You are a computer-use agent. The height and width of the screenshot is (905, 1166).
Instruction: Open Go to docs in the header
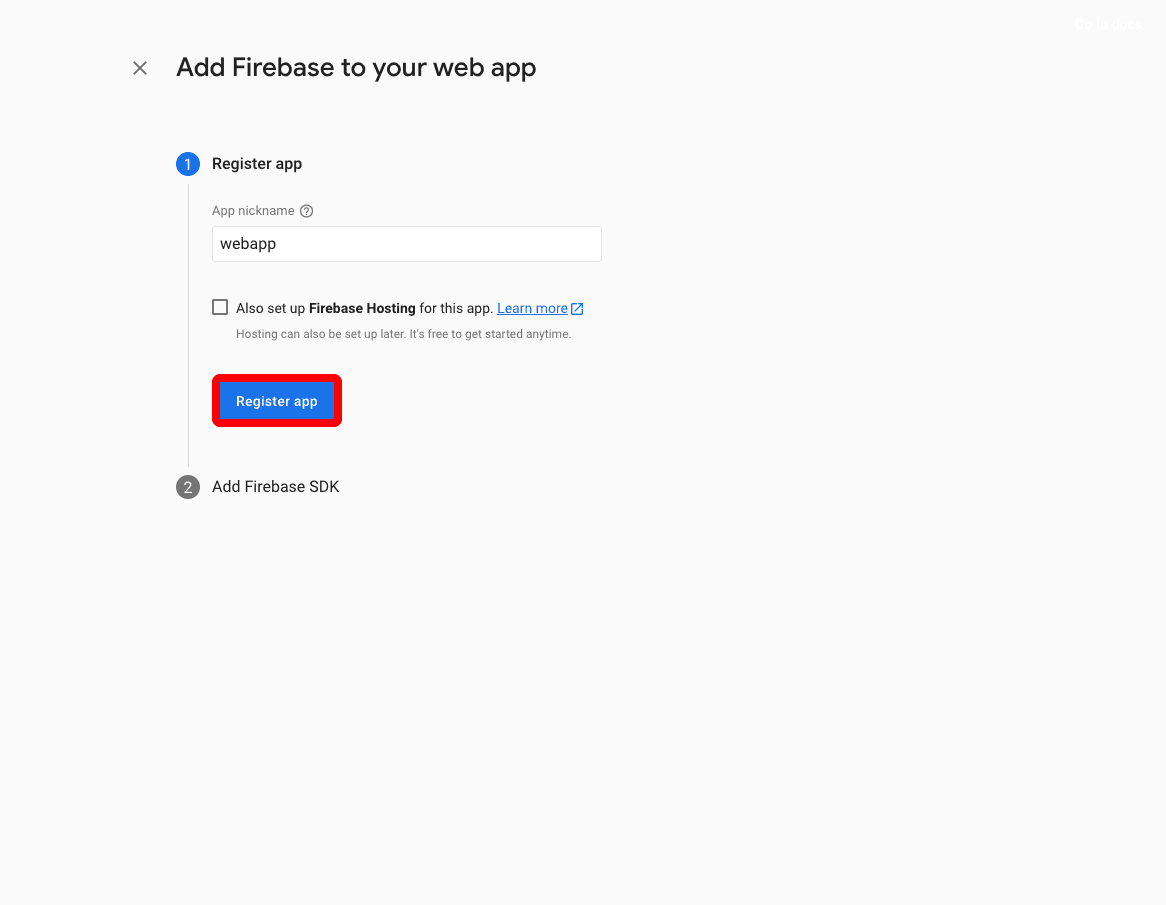1107,24
